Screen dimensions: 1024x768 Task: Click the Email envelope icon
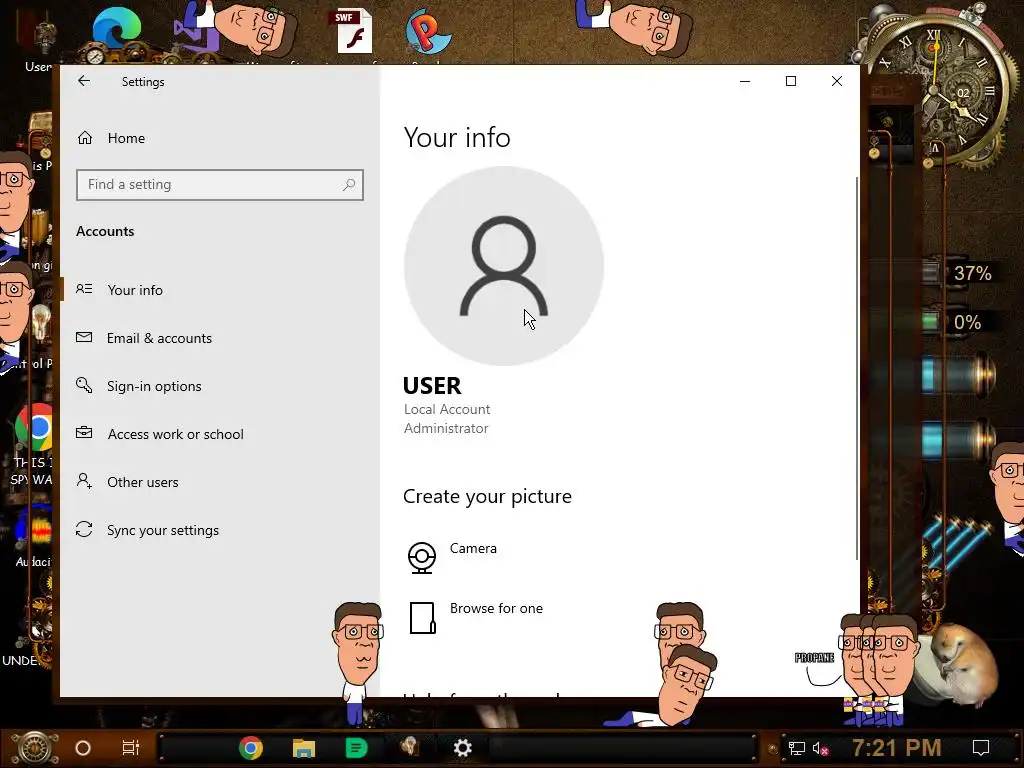[84, 337]
